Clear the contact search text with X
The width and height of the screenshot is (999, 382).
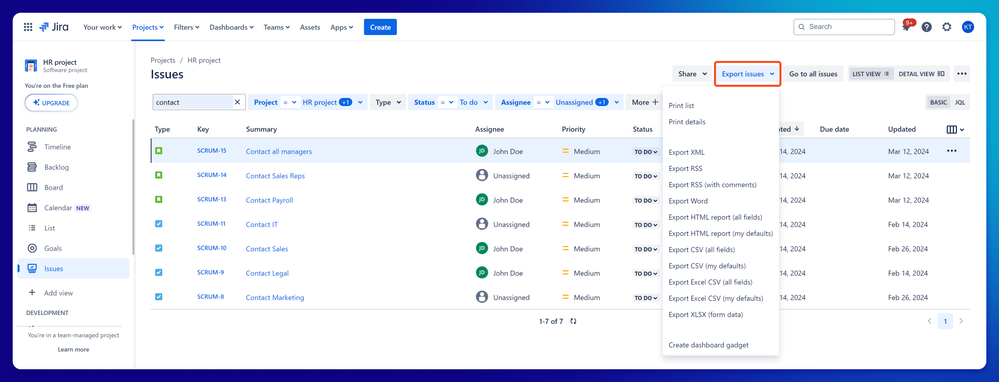tap(237, 102)
